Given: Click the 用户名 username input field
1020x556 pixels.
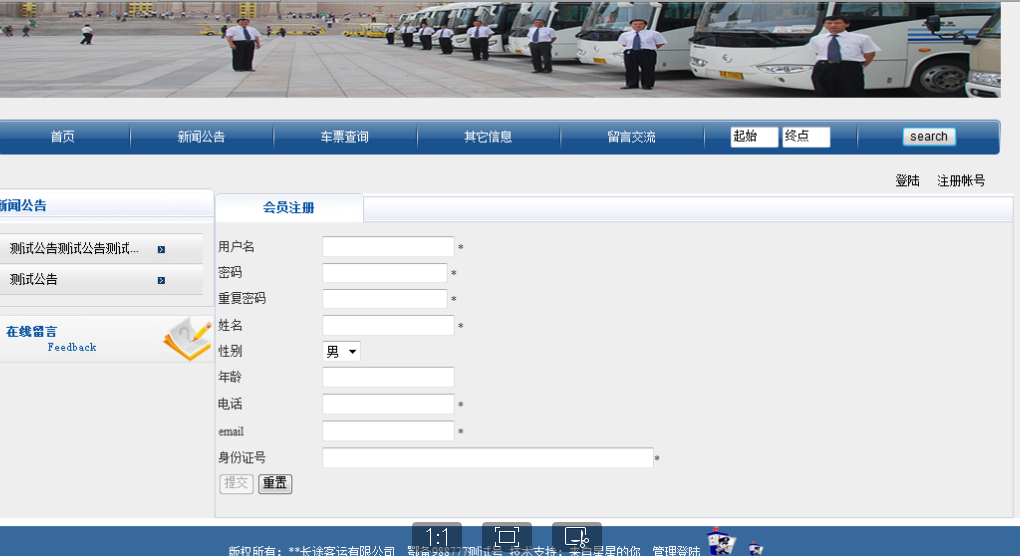Looking at the screenshot, I should (x=388, y=247).
